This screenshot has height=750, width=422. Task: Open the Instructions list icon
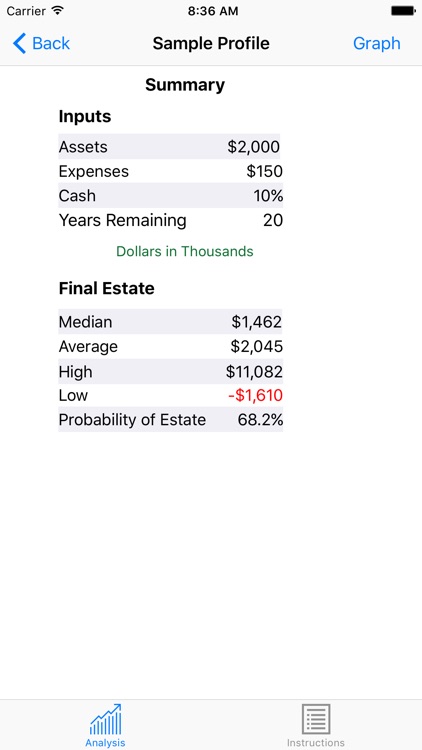(x=316, y=719)
